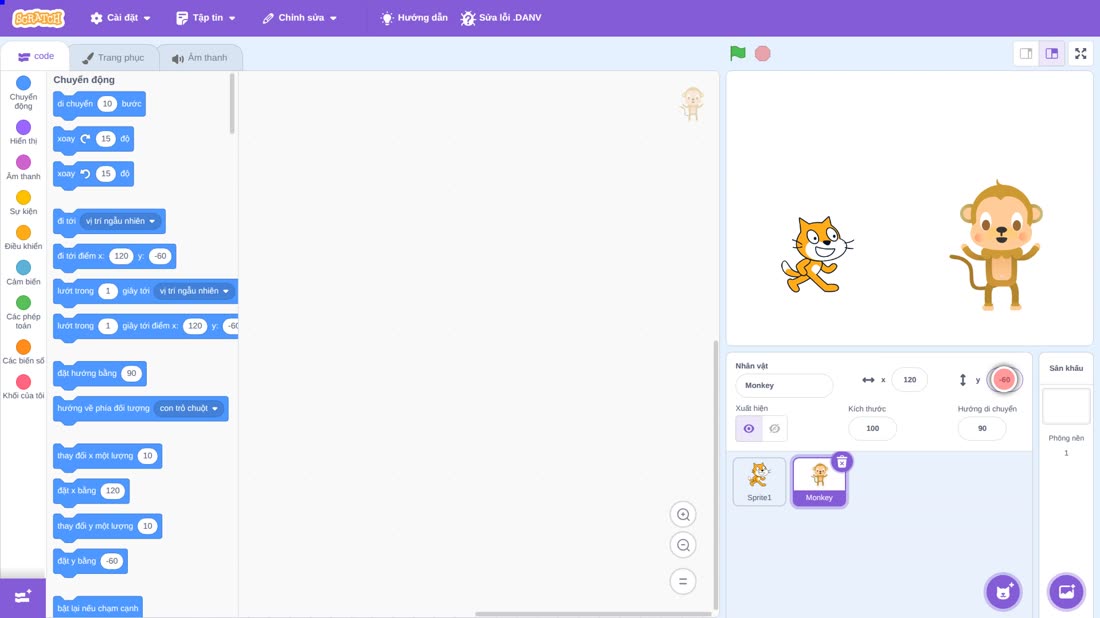This screenshot has width=1100, height=618.
Task: Open the Tập tin menu
Action: pos(206,18)
